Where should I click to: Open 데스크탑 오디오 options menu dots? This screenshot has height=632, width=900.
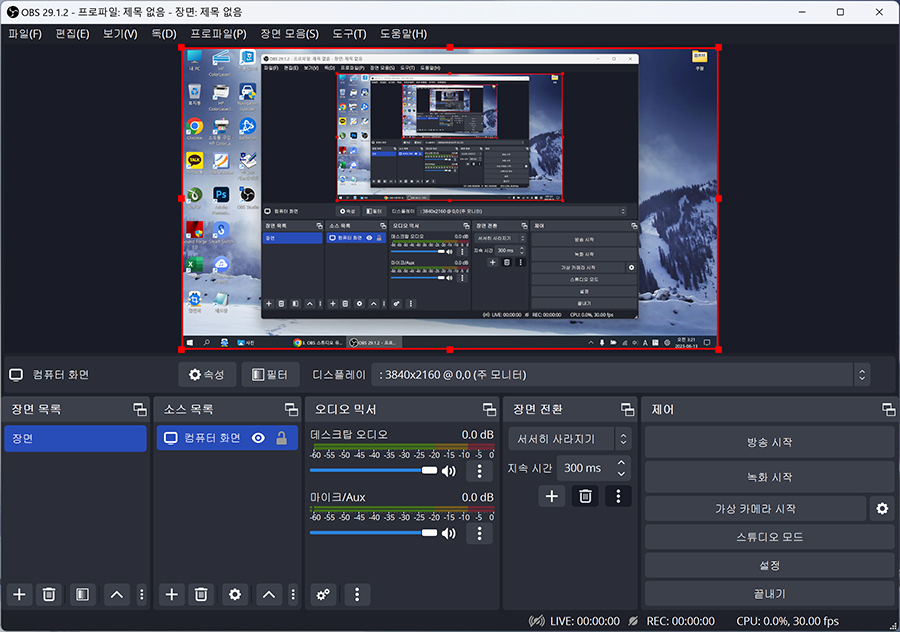point(479,471)
